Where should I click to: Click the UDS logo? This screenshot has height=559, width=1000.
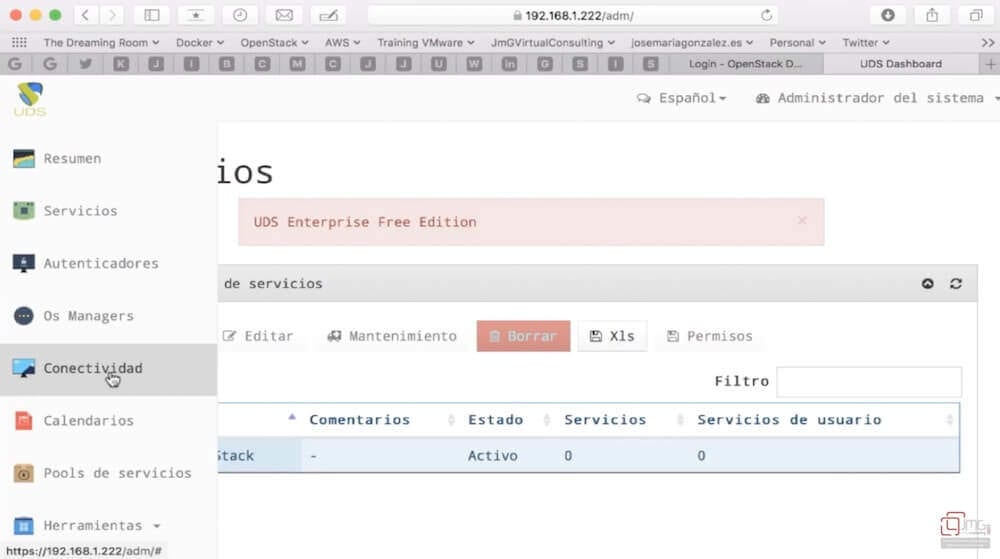(30, 99)
